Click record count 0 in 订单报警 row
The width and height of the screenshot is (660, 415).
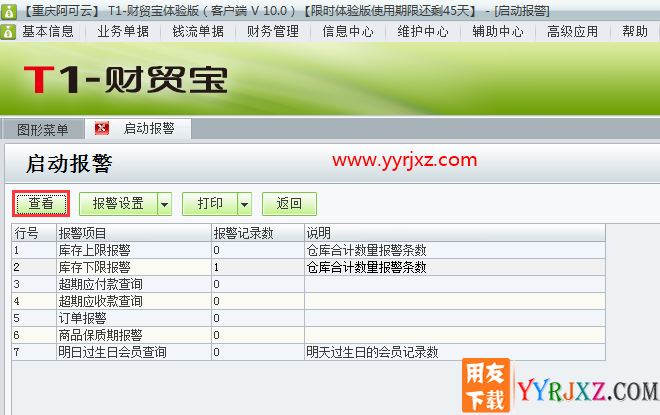point(258,318)
